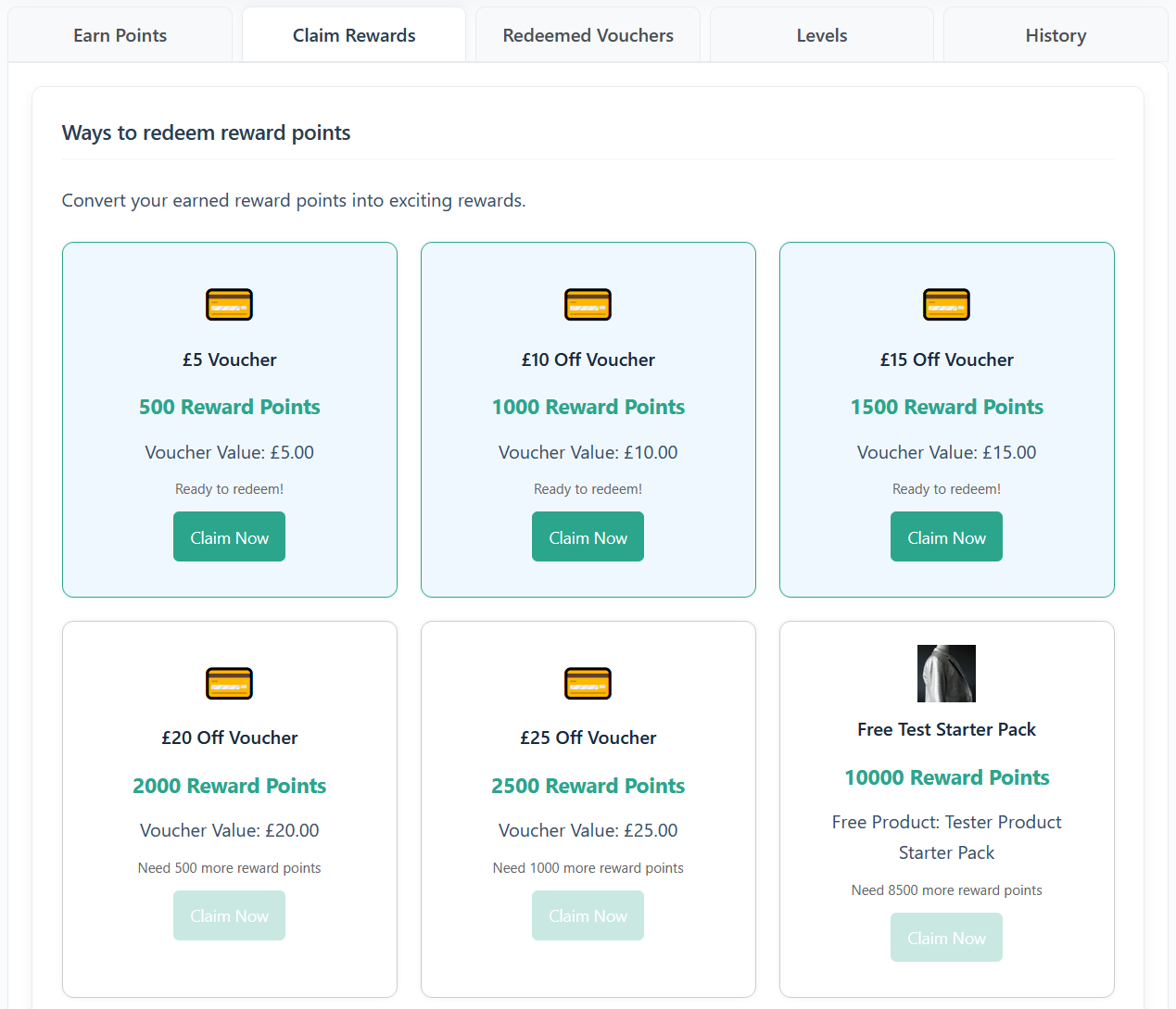Go to the Levels tab
The width and height of the screenshot is (1176, 1009).
pos(822,35)
